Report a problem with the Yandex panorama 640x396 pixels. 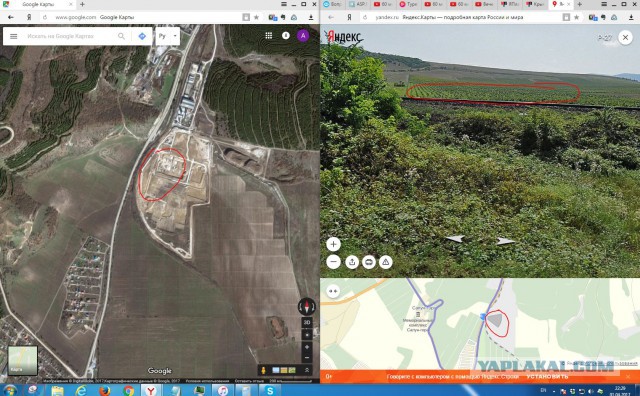pos(386,262)
